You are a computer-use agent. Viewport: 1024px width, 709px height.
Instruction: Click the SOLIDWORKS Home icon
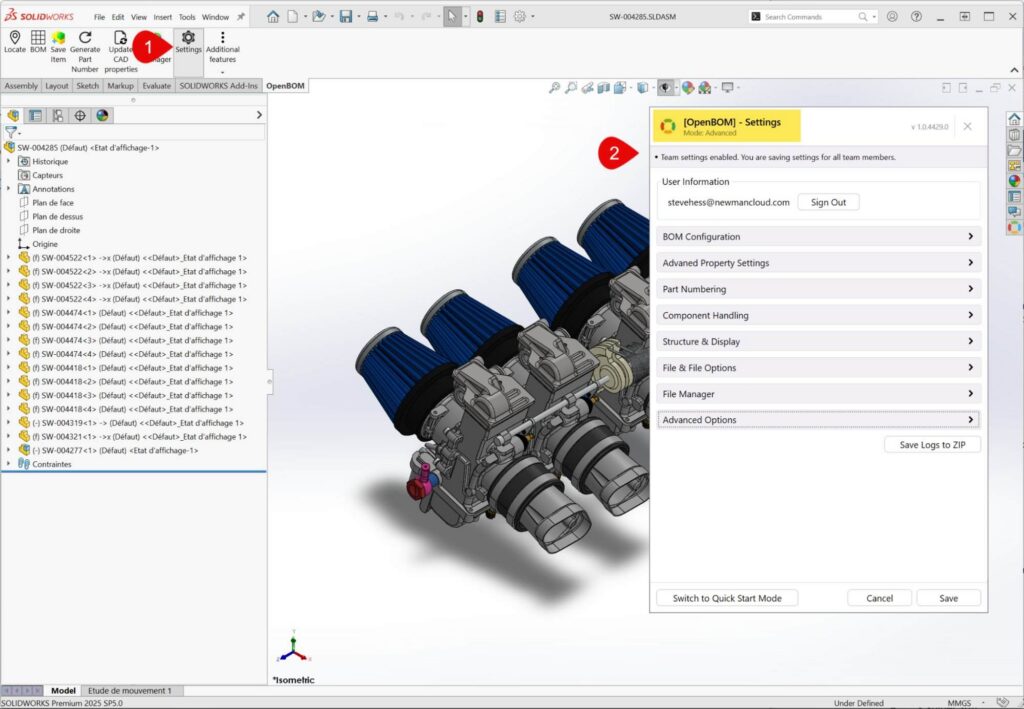(273, 16)
